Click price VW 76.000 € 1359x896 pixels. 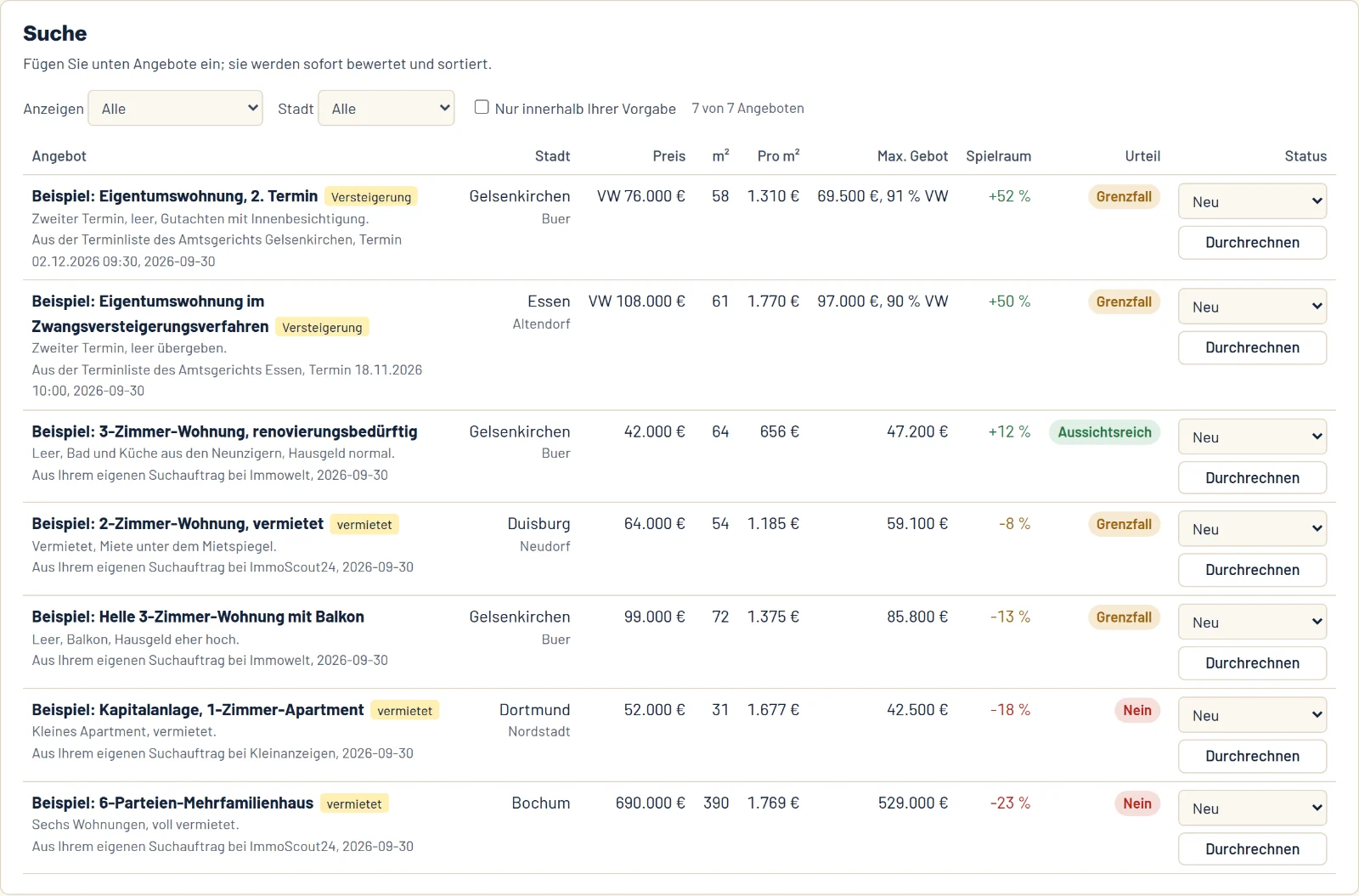coord(641,196)
